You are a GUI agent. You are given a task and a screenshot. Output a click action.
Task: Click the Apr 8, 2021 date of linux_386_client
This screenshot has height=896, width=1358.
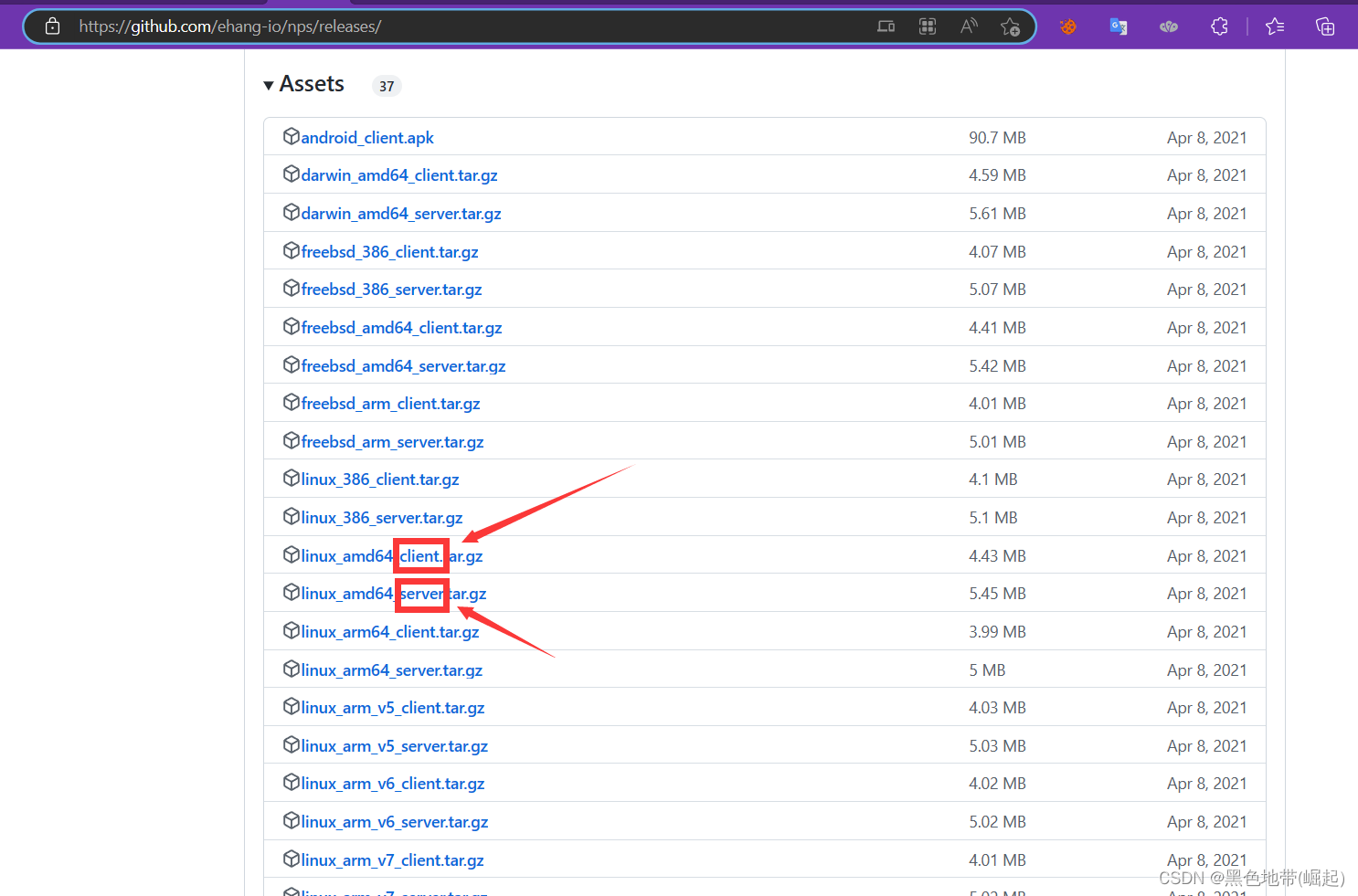[1206, 480]
